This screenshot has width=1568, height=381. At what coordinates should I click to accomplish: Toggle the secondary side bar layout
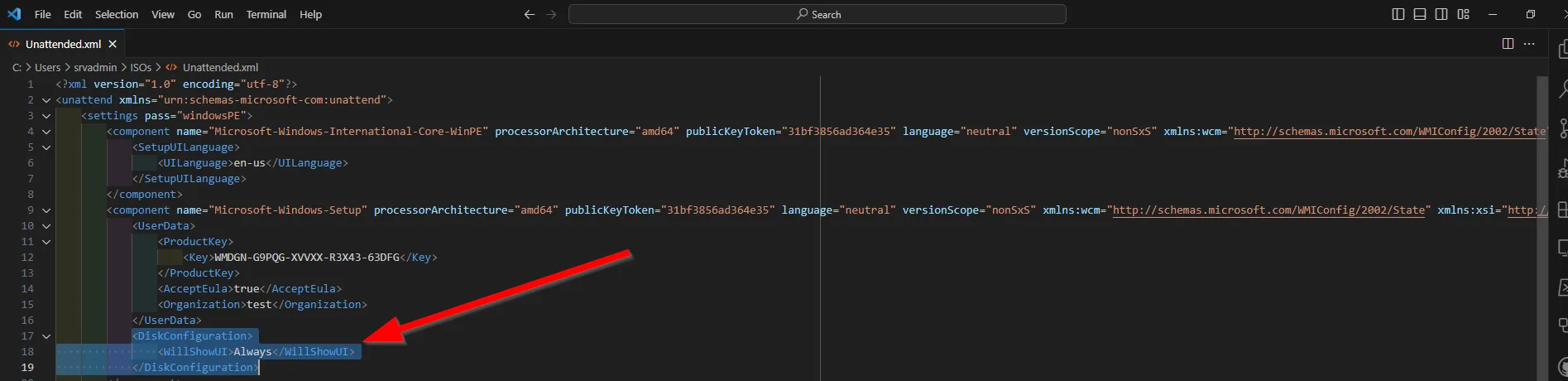pyautogui.click(x=1441, y=14)
